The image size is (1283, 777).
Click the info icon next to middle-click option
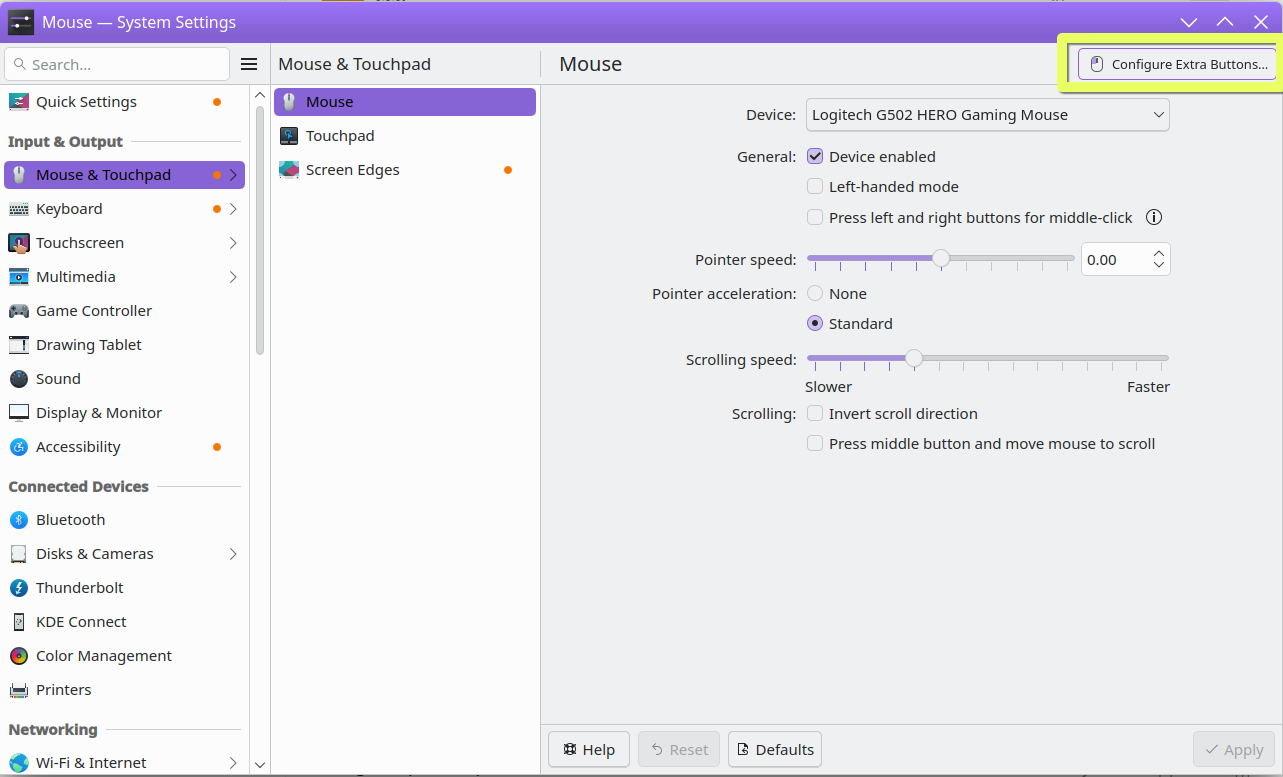(1154, 217)
